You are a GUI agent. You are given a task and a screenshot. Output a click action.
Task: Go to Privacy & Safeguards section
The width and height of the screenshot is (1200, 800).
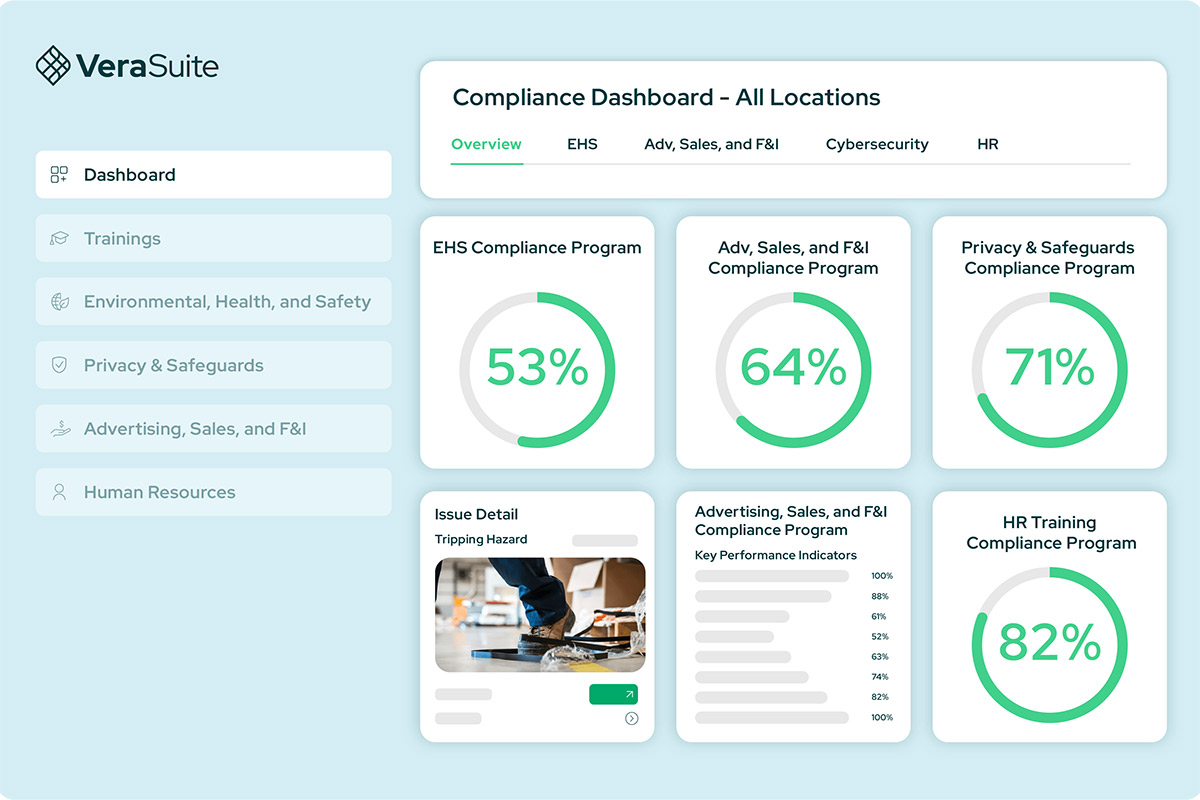tap(213, 365)
